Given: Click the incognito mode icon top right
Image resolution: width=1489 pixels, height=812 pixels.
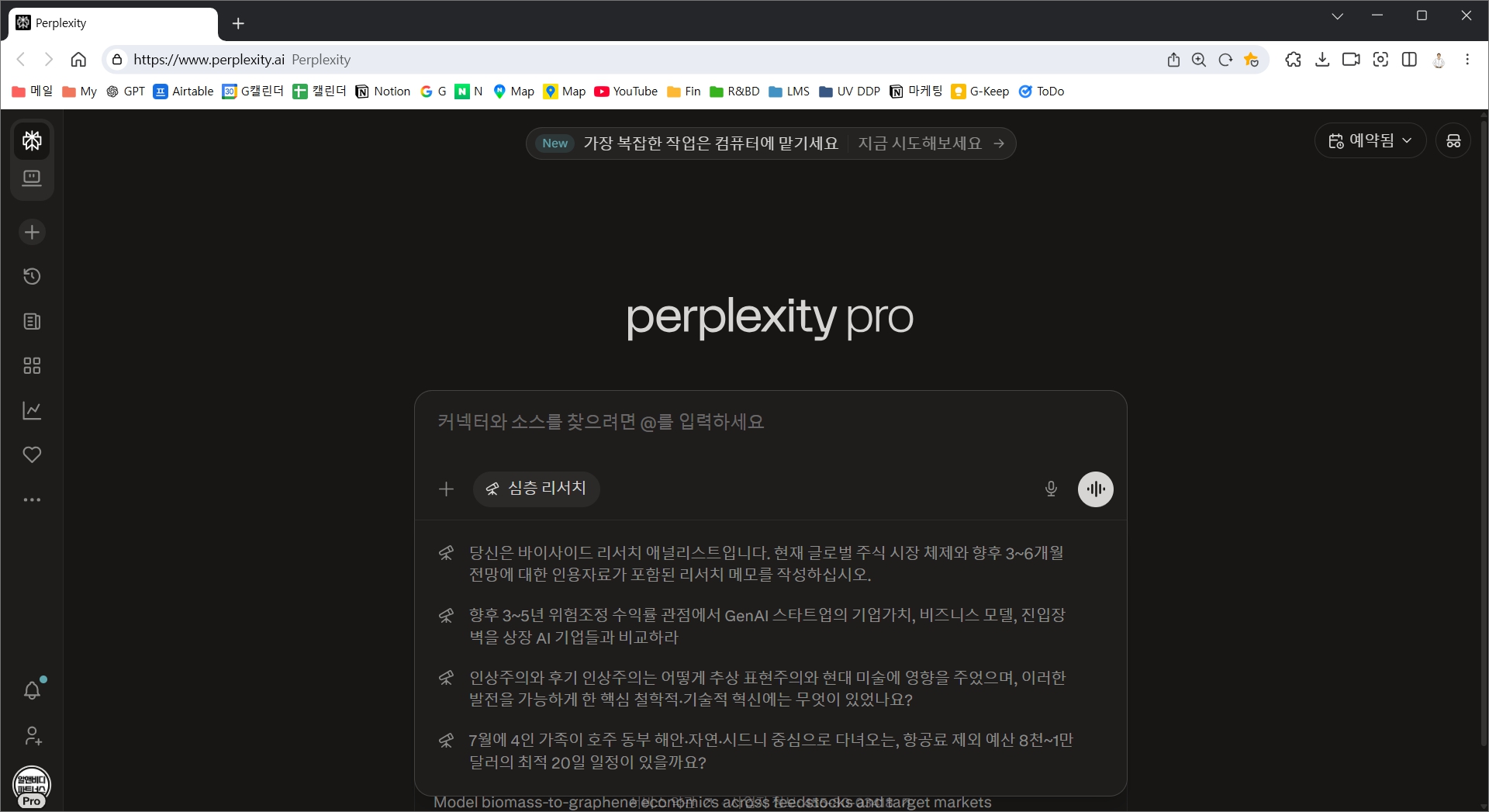Looking at the screenshot, I should coord(1453,141).
